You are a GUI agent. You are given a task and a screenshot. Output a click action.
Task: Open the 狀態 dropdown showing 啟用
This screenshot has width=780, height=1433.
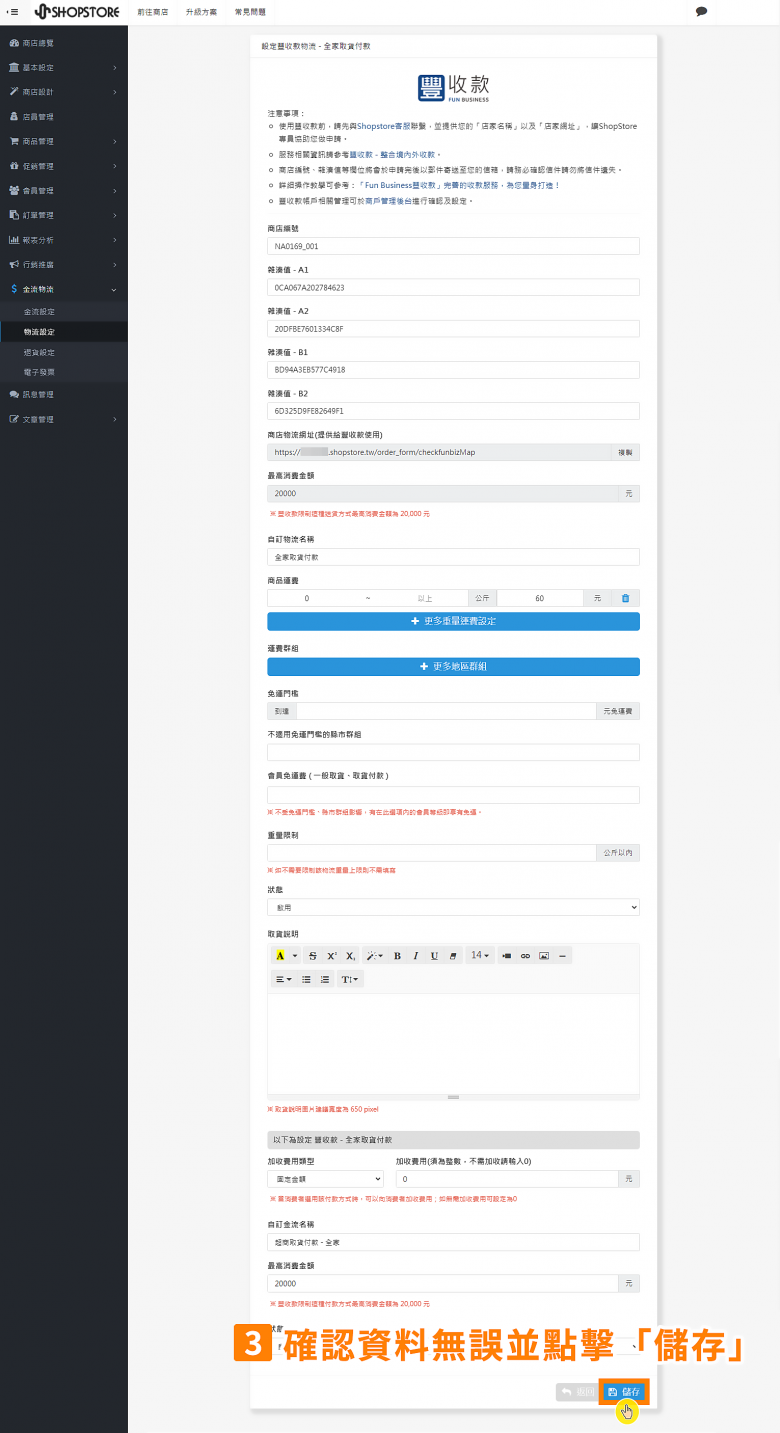tap(453, 907)
